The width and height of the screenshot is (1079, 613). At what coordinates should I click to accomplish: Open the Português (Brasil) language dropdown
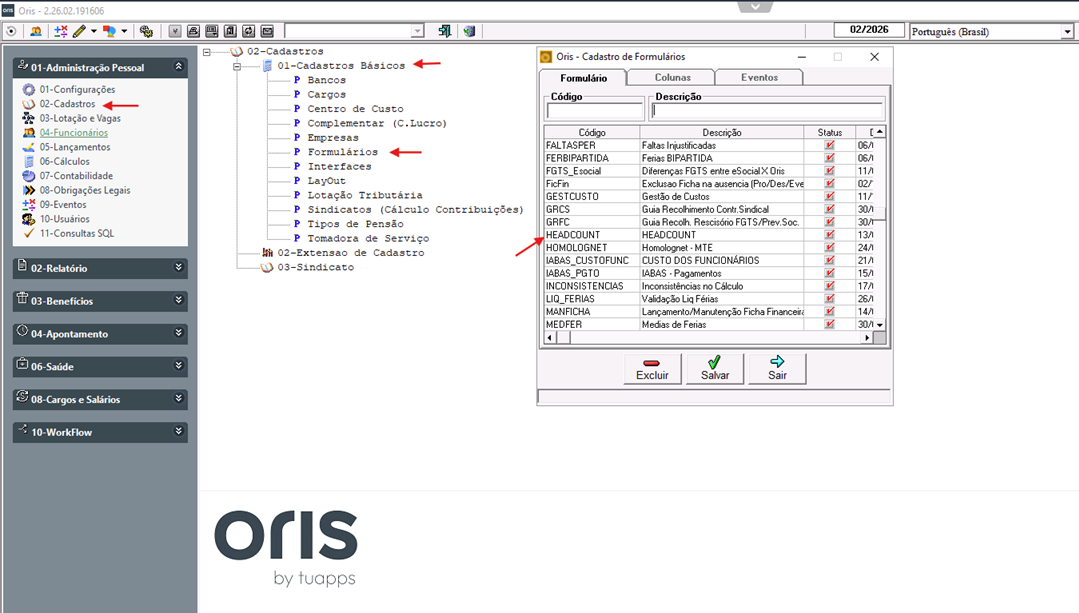coord(1067,32)
